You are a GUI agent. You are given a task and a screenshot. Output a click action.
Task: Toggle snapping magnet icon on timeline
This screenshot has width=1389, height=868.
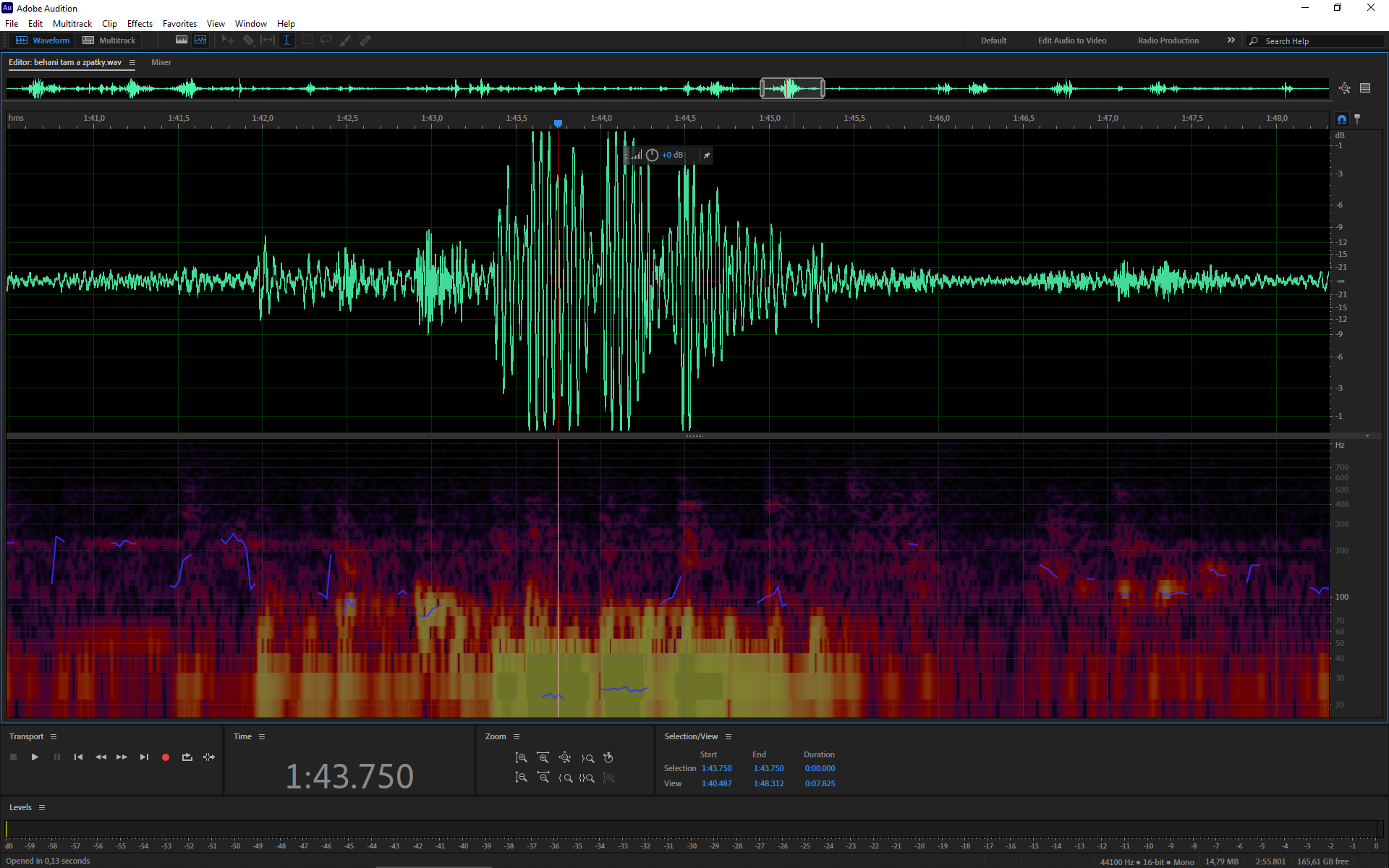tap(1342, 119)
